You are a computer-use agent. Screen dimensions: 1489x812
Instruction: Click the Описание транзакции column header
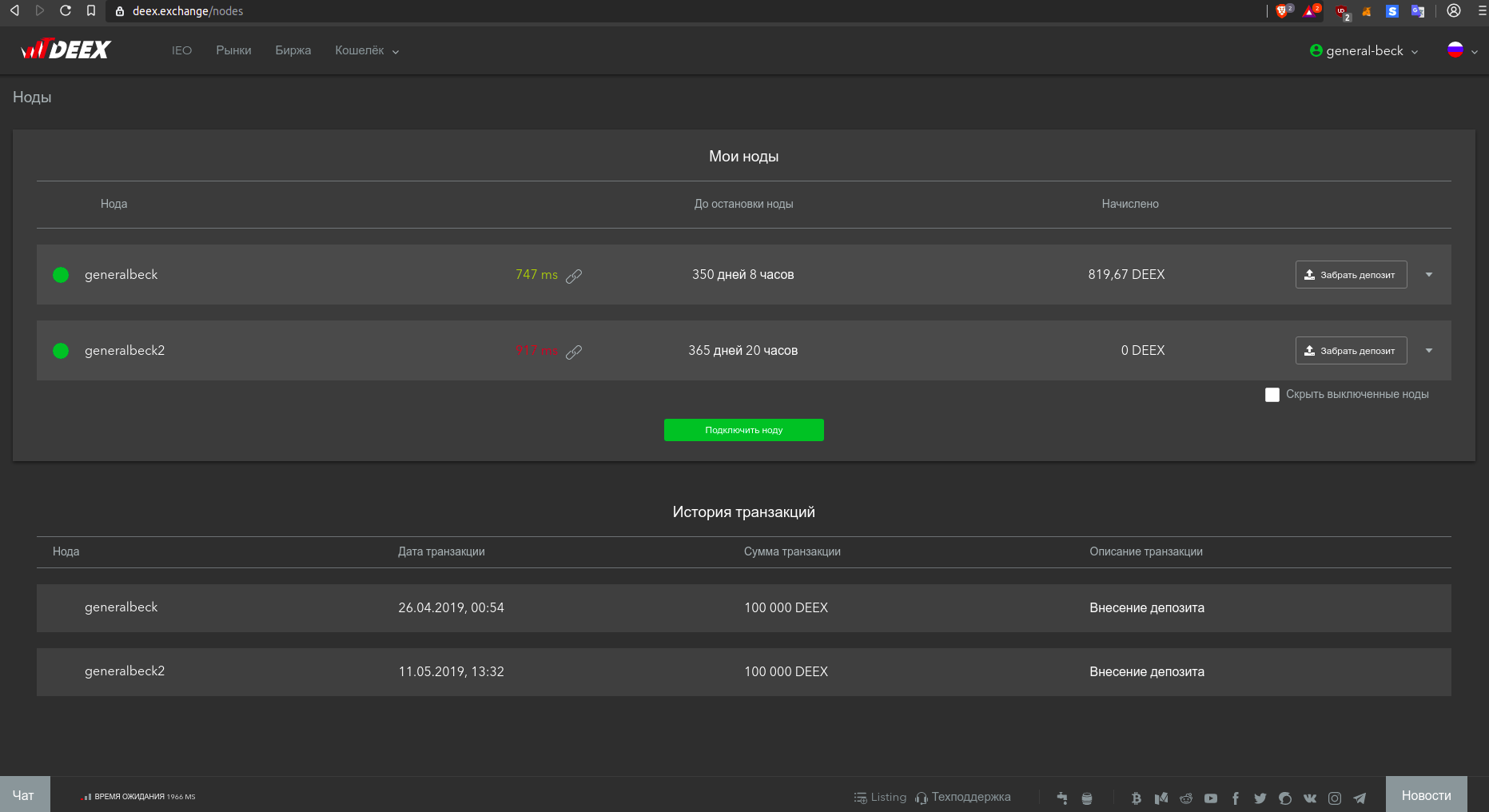pyautogui.click(x=1146, y=551)
